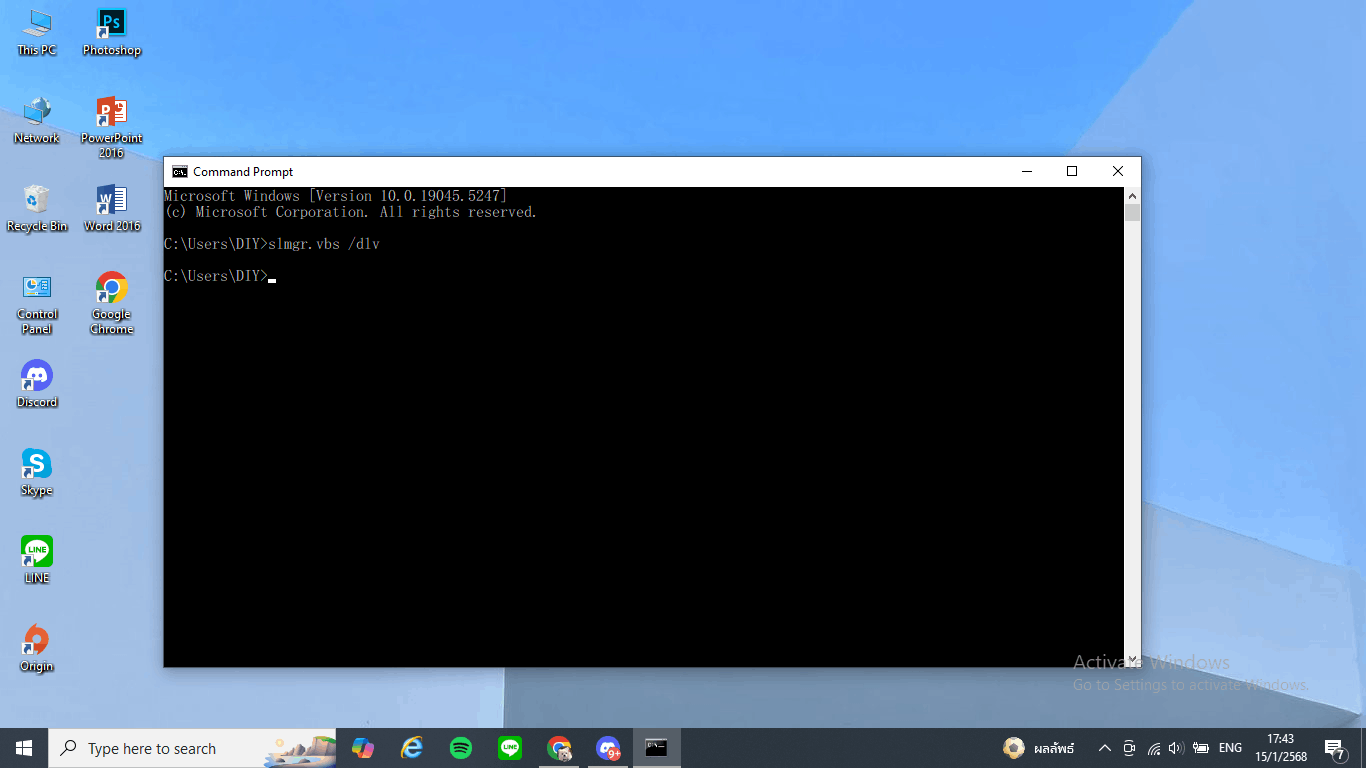Close the Command Prompt window
Viewport: 1366px width, 768px height.
point(1118,172)
